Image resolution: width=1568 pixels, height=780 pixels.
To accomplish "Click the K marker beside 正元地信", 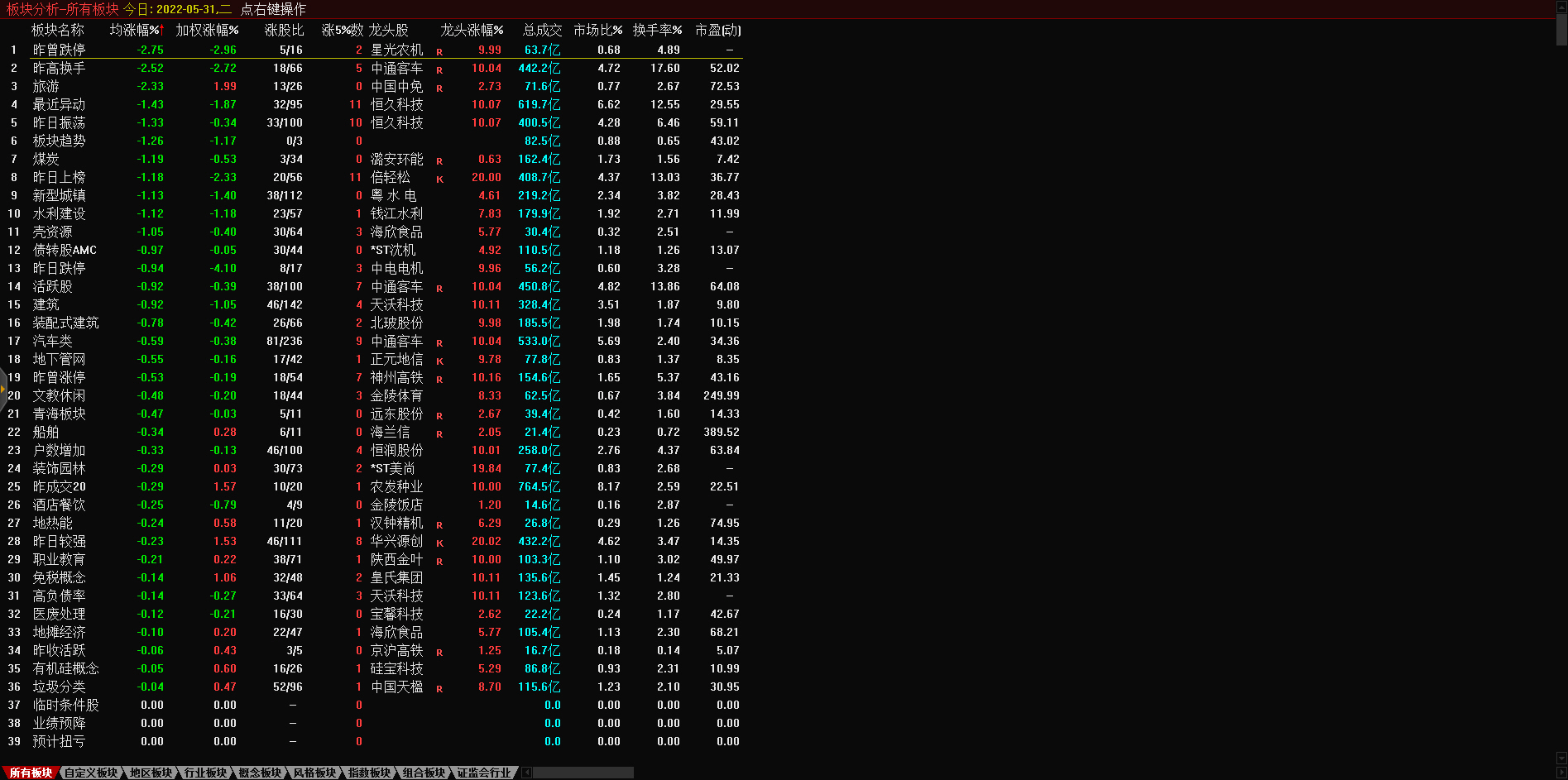I will 439,361.
